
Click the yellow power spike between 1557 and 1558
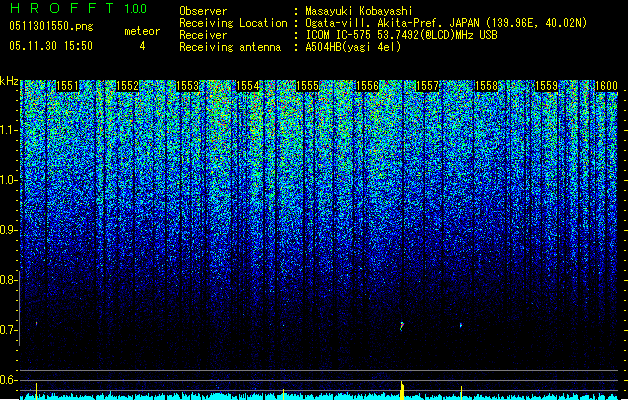[461, 392]
